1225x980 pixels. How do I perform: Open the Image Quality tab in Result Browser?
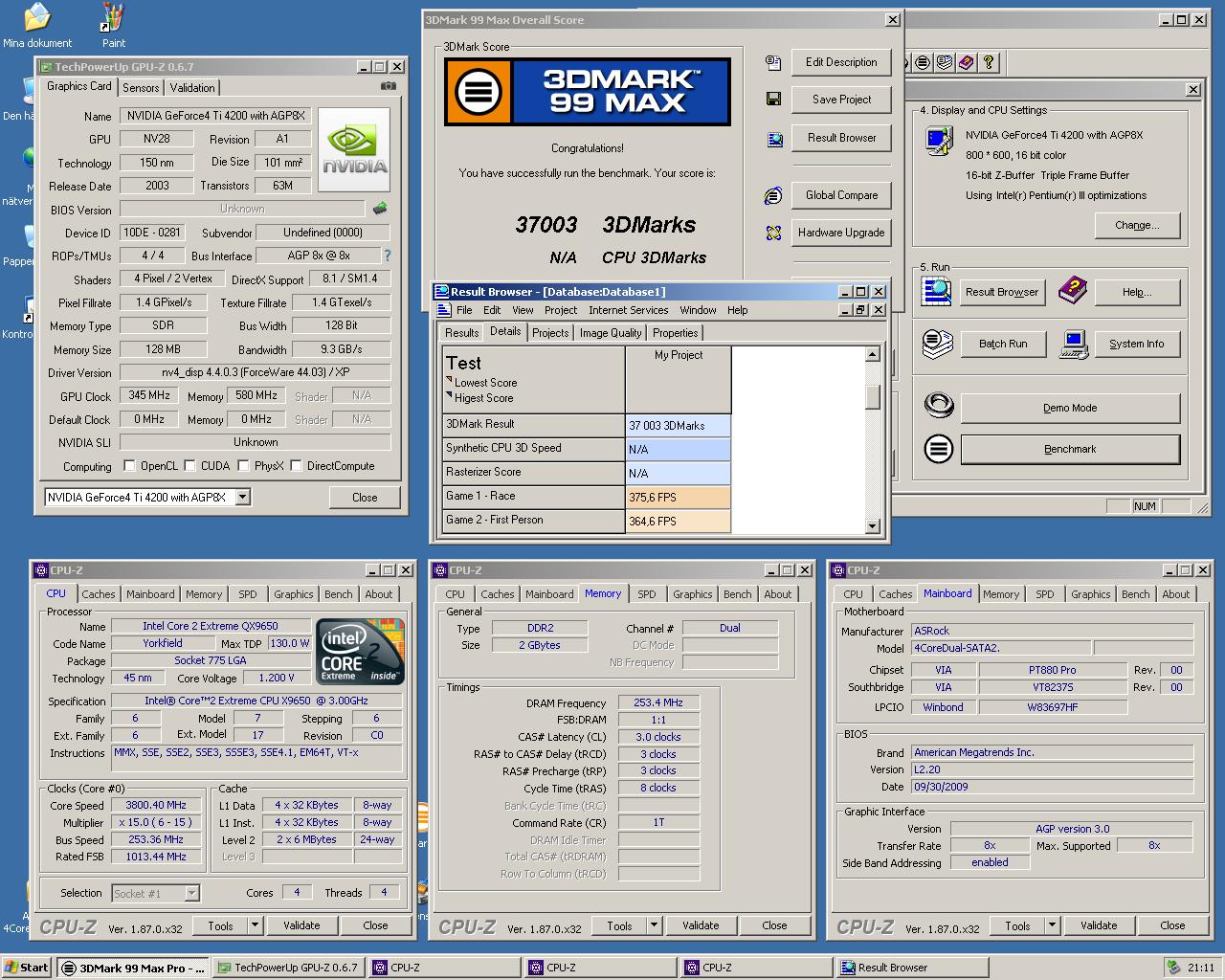(611, 333)
